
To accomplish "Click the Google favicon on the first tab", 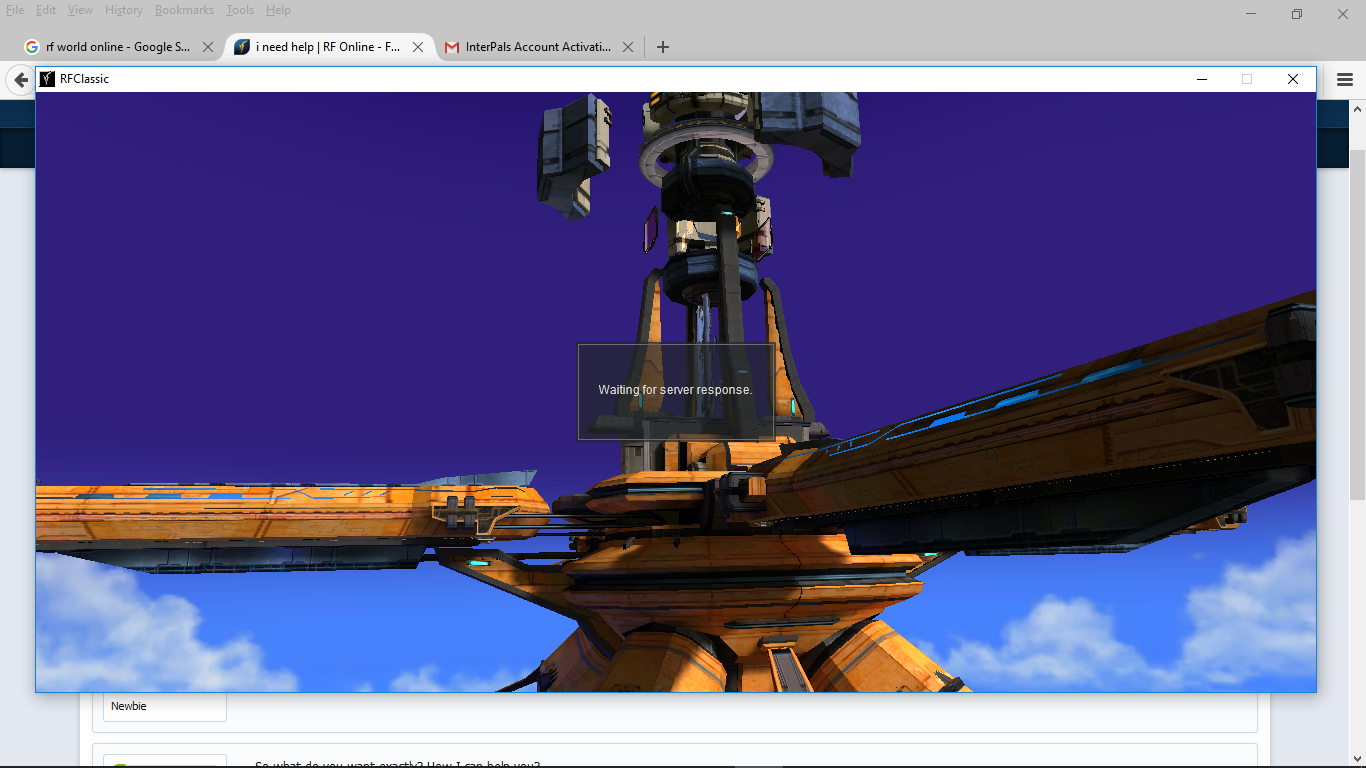I will click(x=32, y=47).
